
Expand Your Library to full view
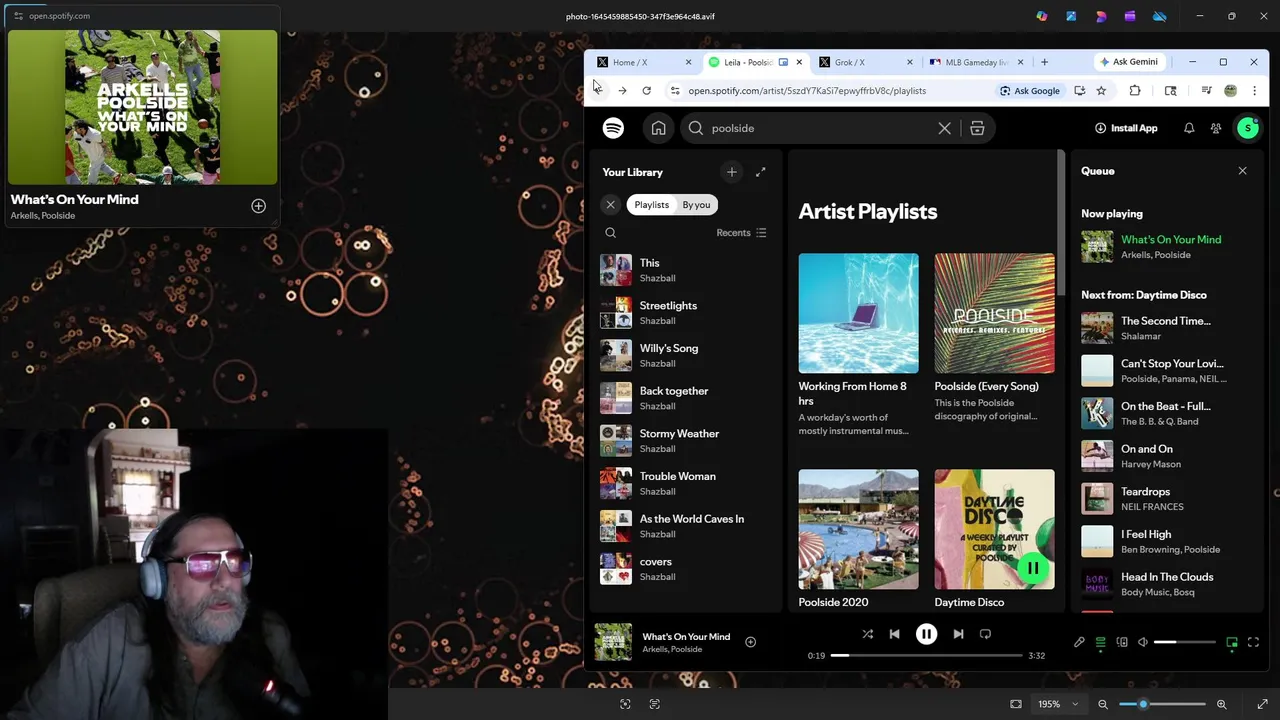[x=760, y=172]
